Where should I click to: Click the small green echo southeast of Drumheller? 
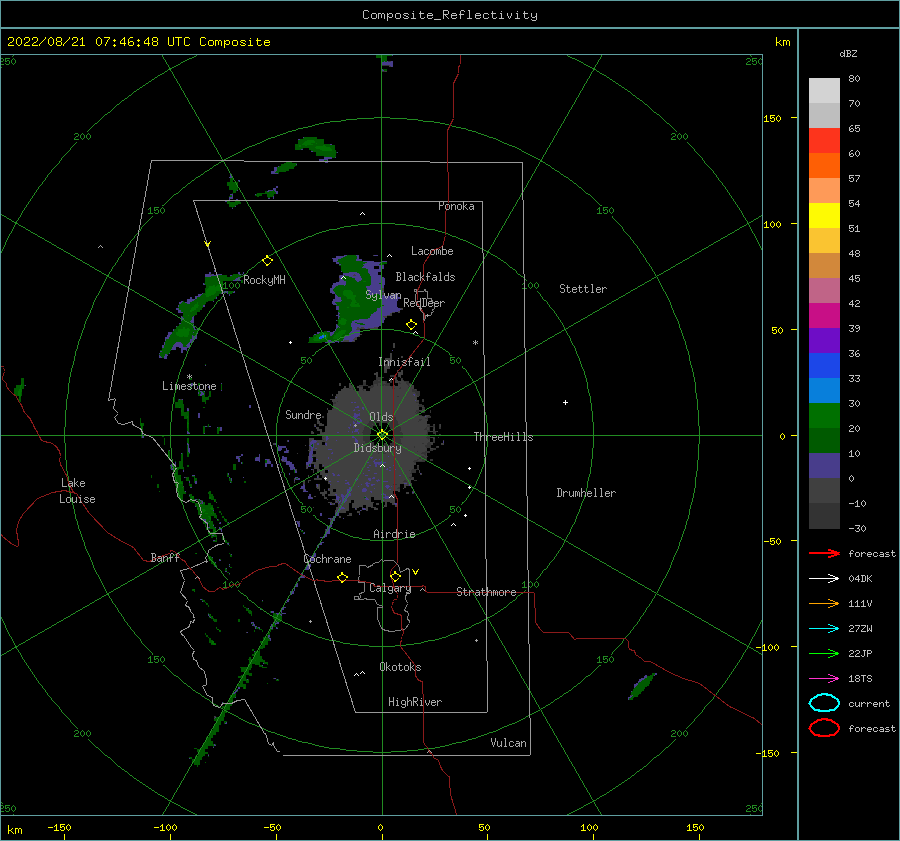[642, 686]
